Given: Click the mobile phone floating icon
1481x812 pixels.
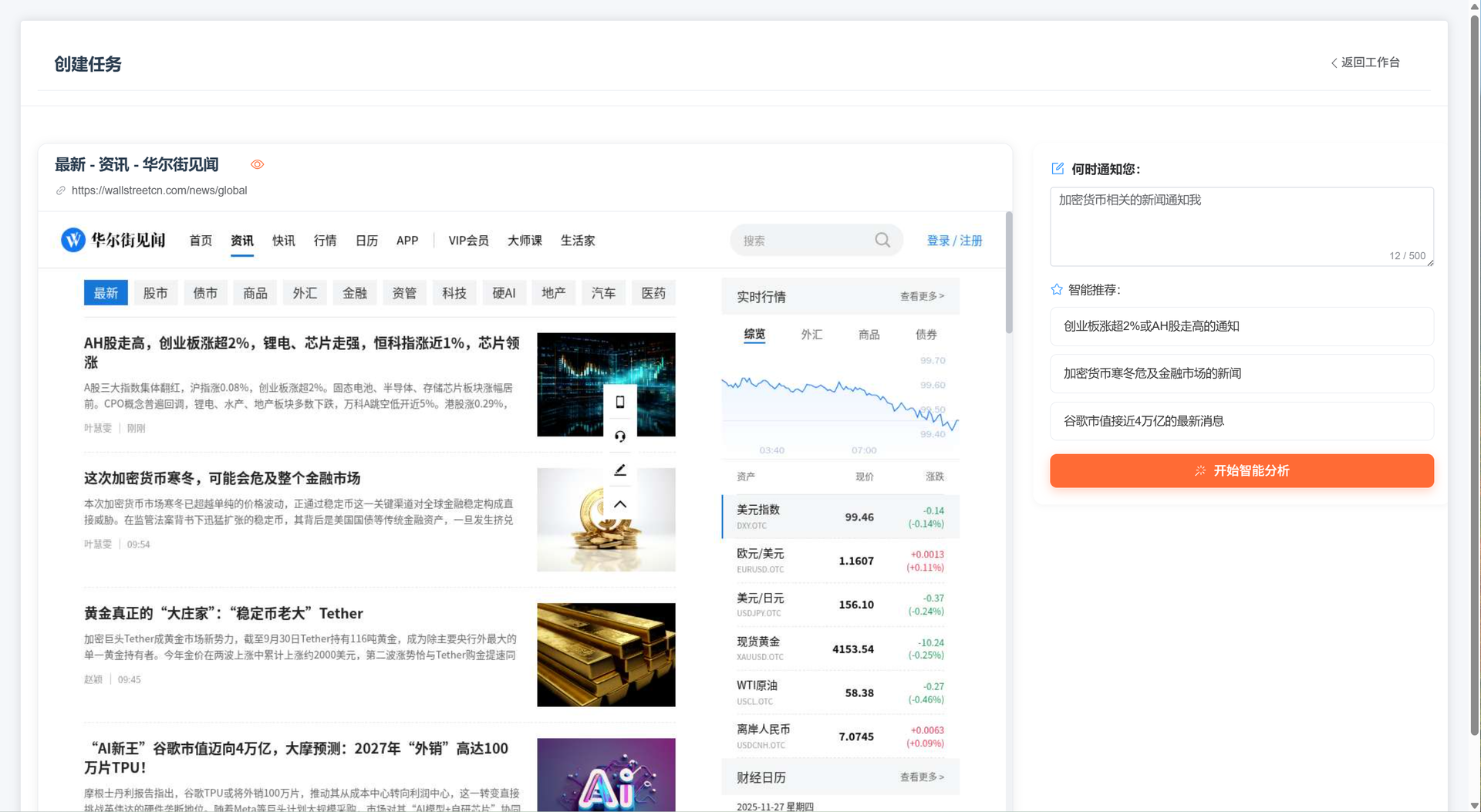Looking at the screenshot, I should [620, 402].
